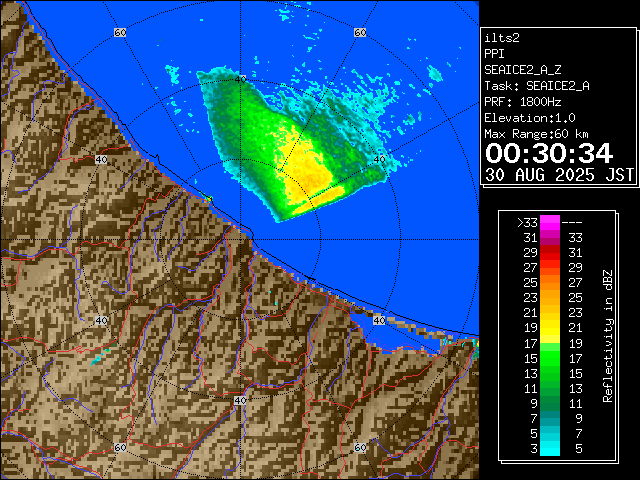This screenshot has width=640, height=480.
Task: Click the 'Max Range:60 km' text
Action: pyautogui.click(x=539, y=133)
